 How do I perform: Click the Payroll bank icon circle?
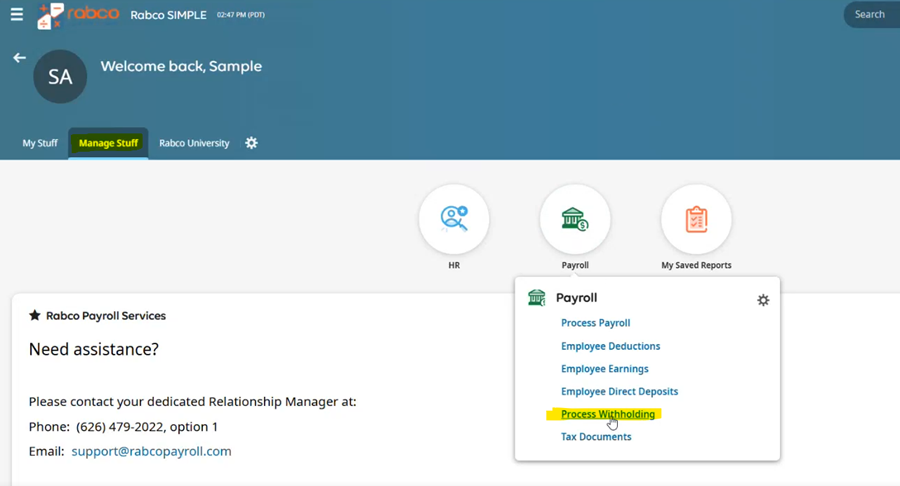(575, 219)
